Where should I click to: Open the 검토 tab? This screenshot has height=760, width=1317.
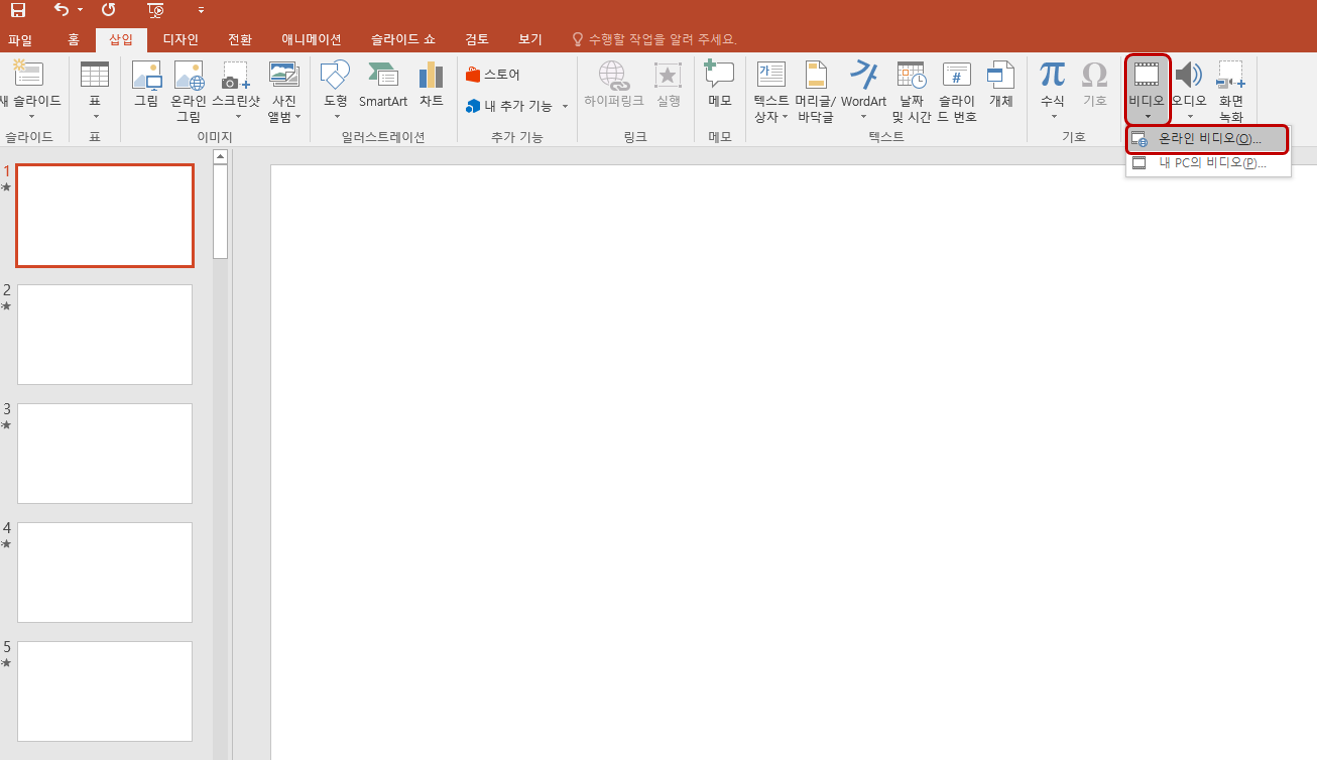pyautogui.click(x=477, y=40)
